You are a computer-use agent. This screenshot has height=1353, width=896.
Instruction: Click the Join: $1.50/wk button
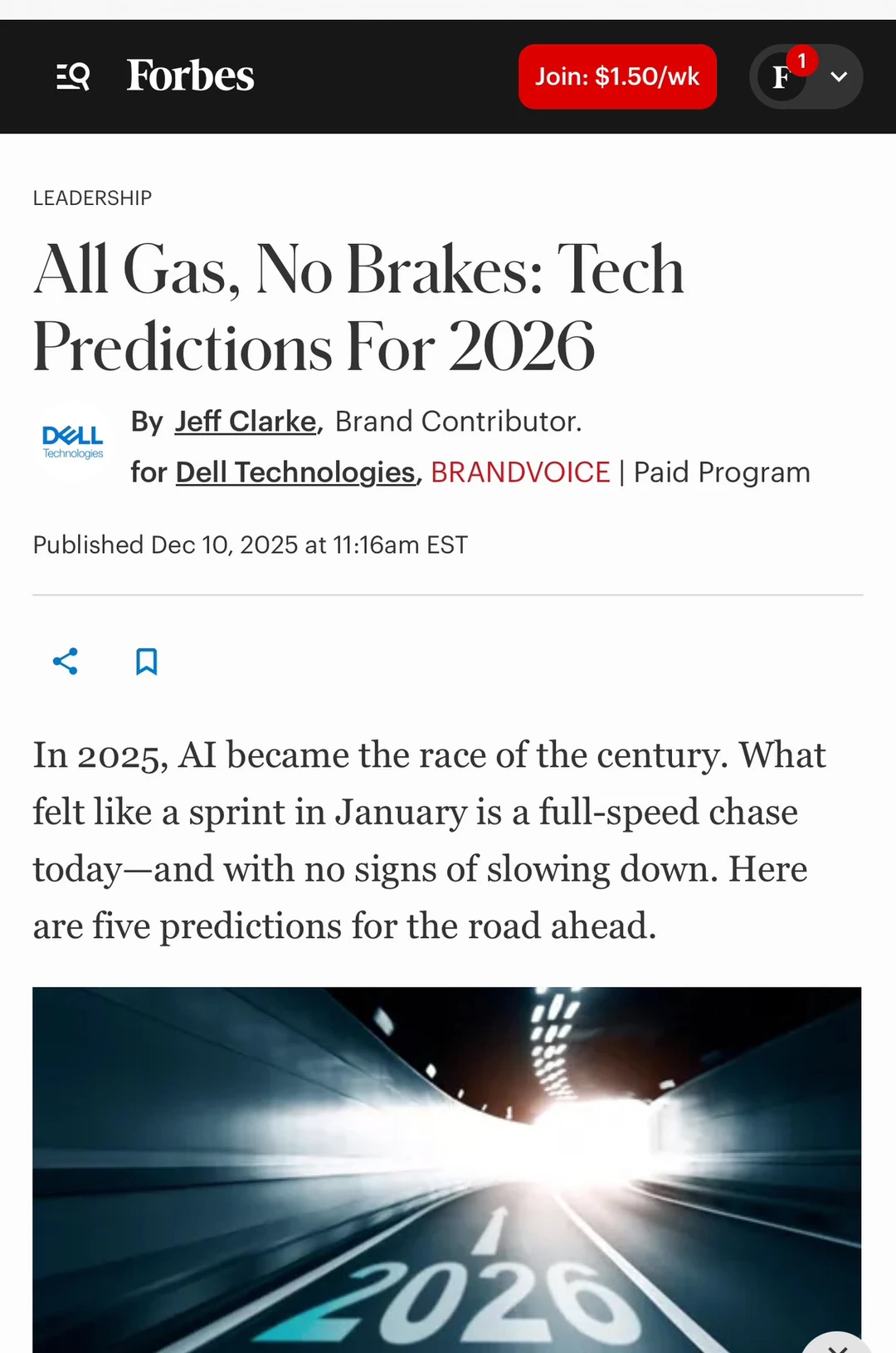tap(617, 76)
